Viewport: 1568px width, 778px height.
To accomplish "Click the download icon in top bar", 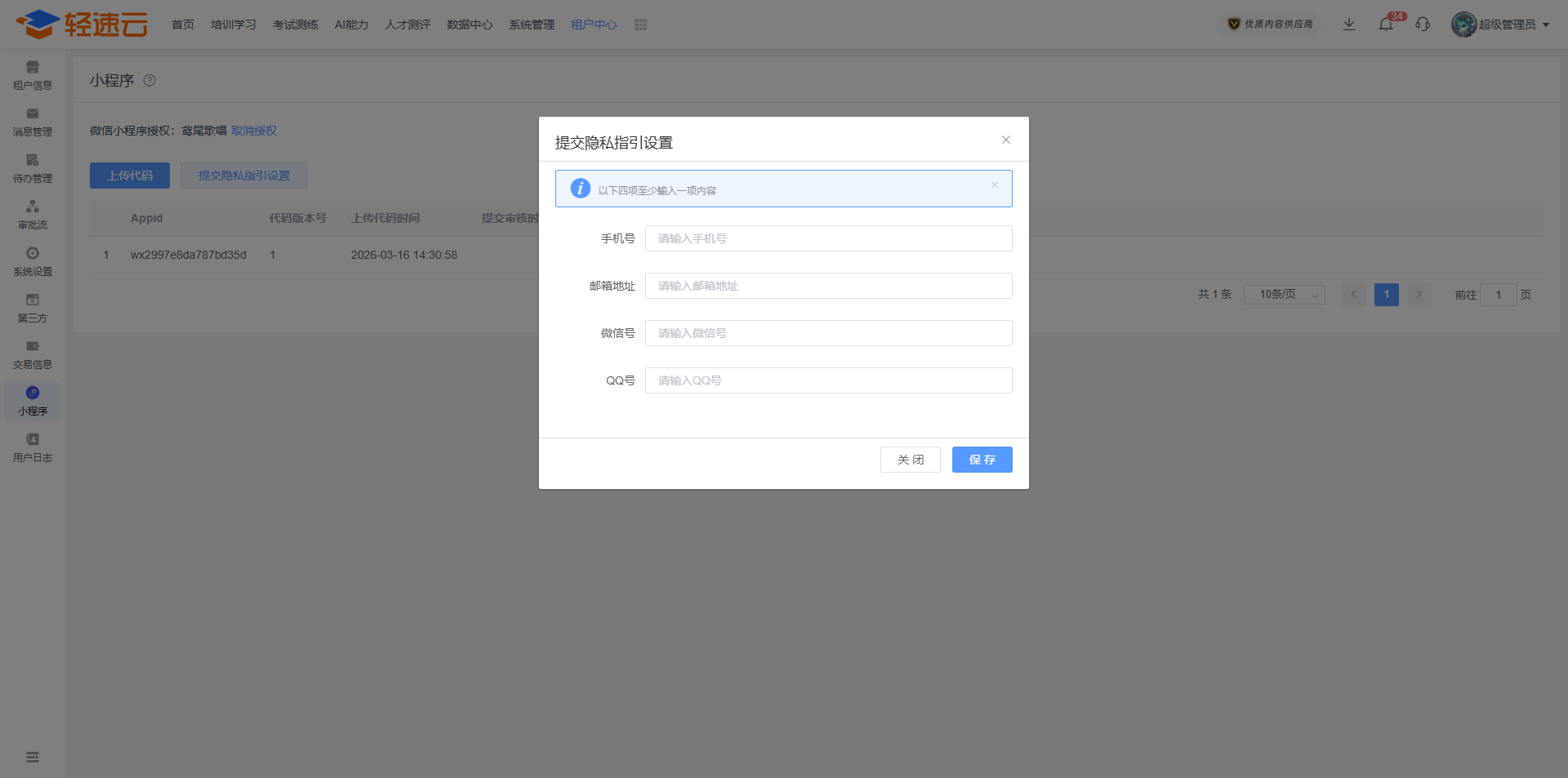I will (x=1349, y=24).
